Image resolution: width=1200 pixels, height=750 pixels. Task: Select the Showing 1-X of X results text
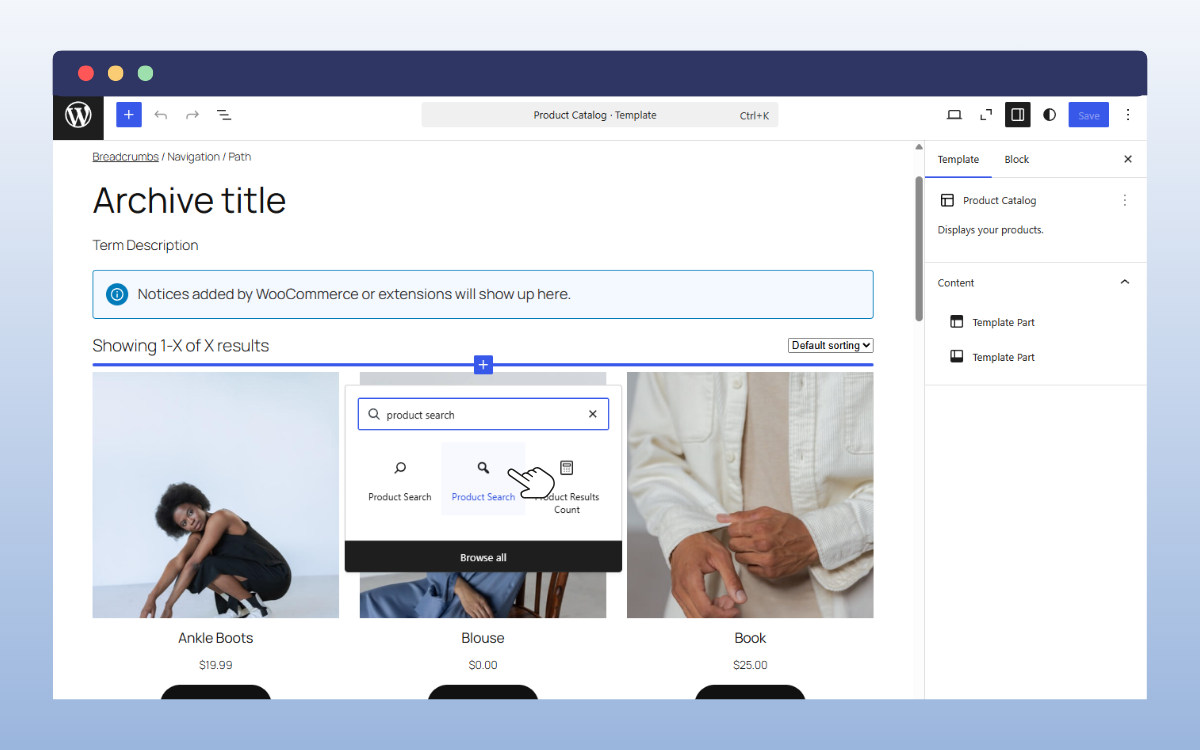click(181, 346)
